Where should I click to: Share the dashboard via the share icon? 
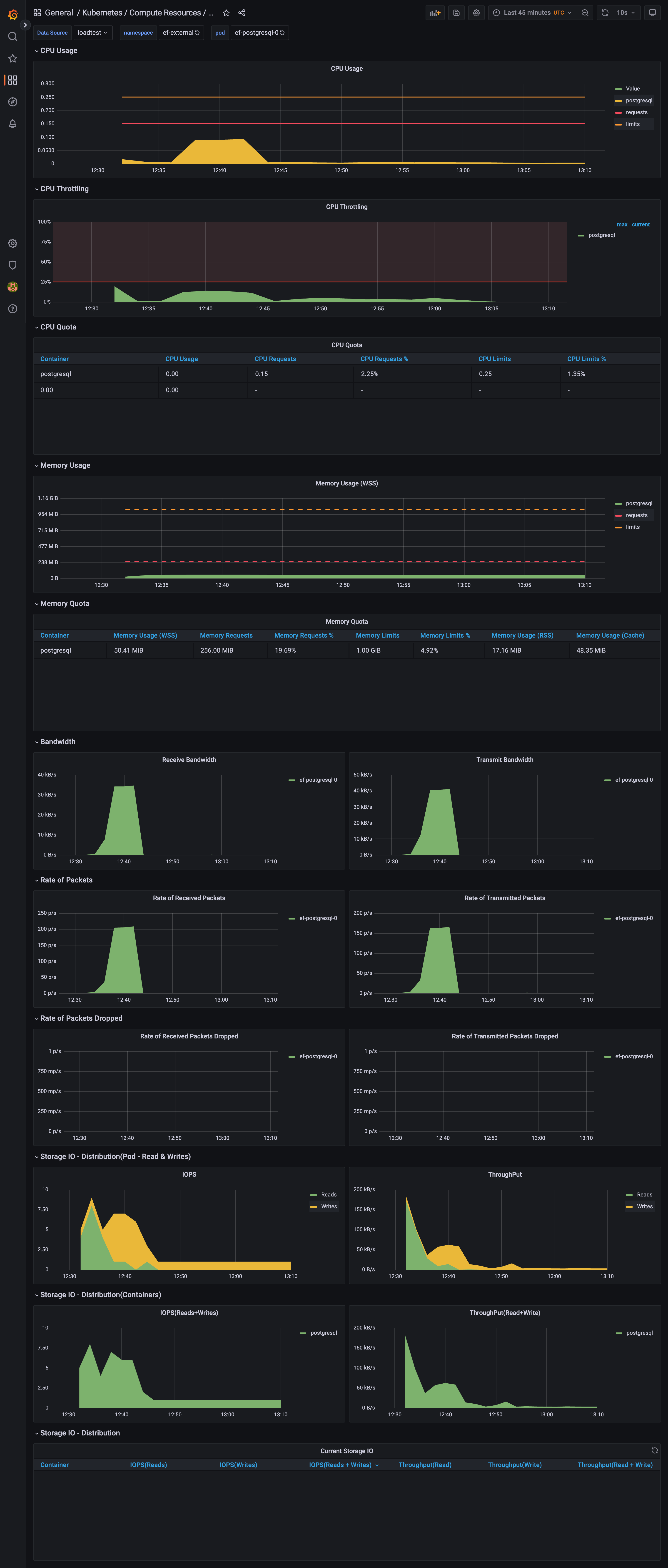pos(242,13)
